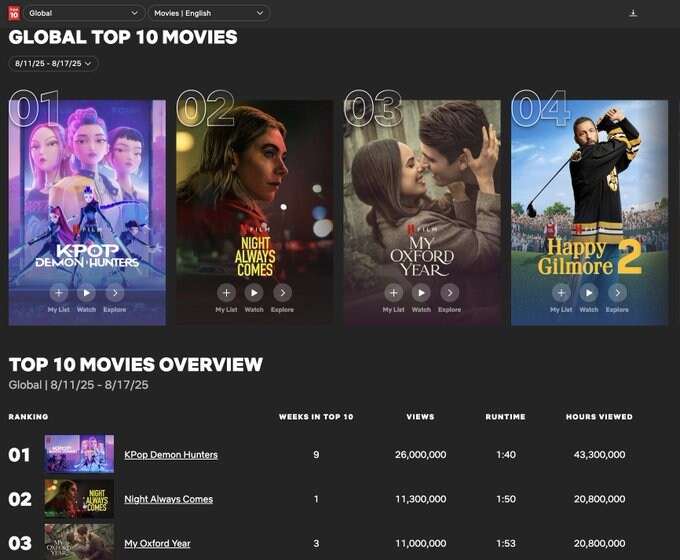680x560 pixels.
Task: Add My Oxford Year to My List
Action: coord(393,293)
